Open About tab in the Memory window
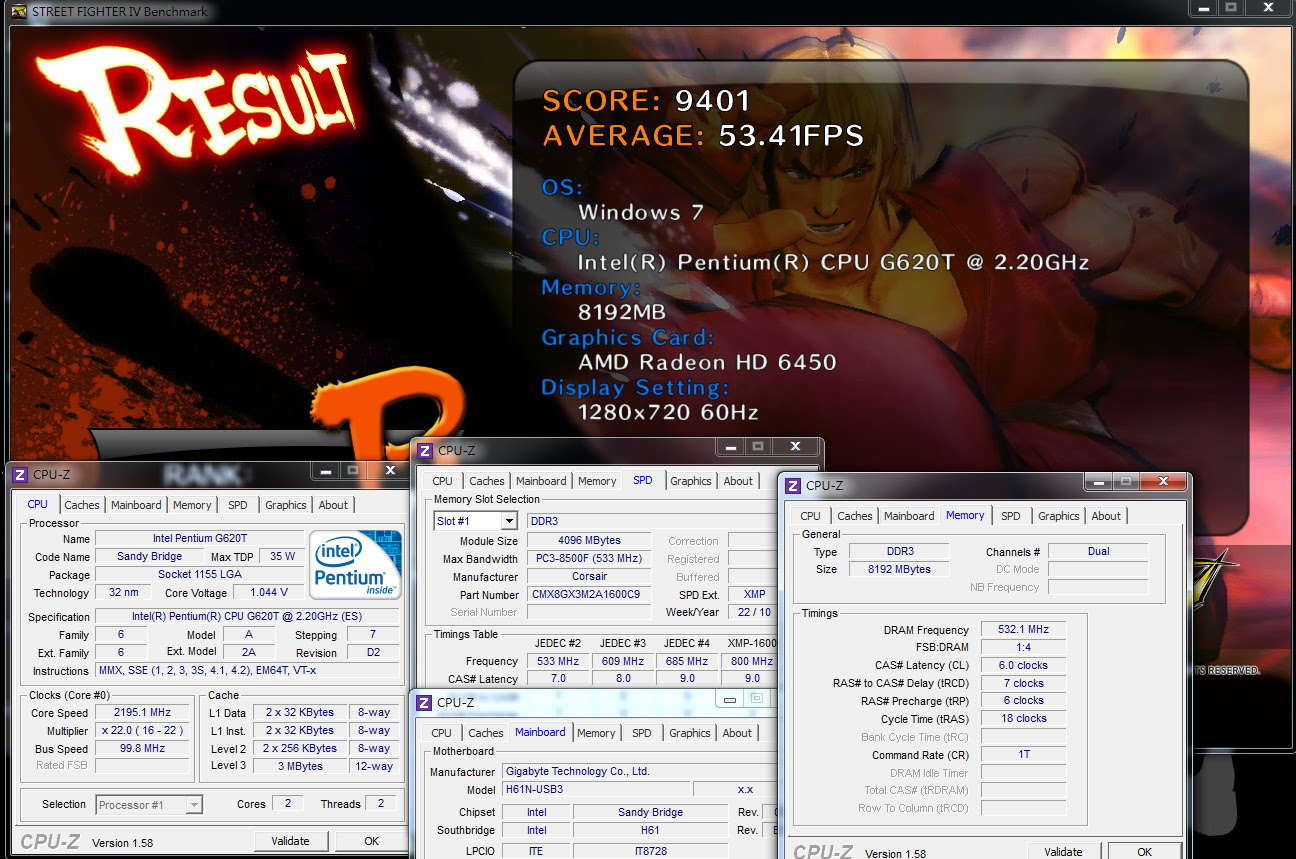1296x859 pixels. (x=1106, y=516)
